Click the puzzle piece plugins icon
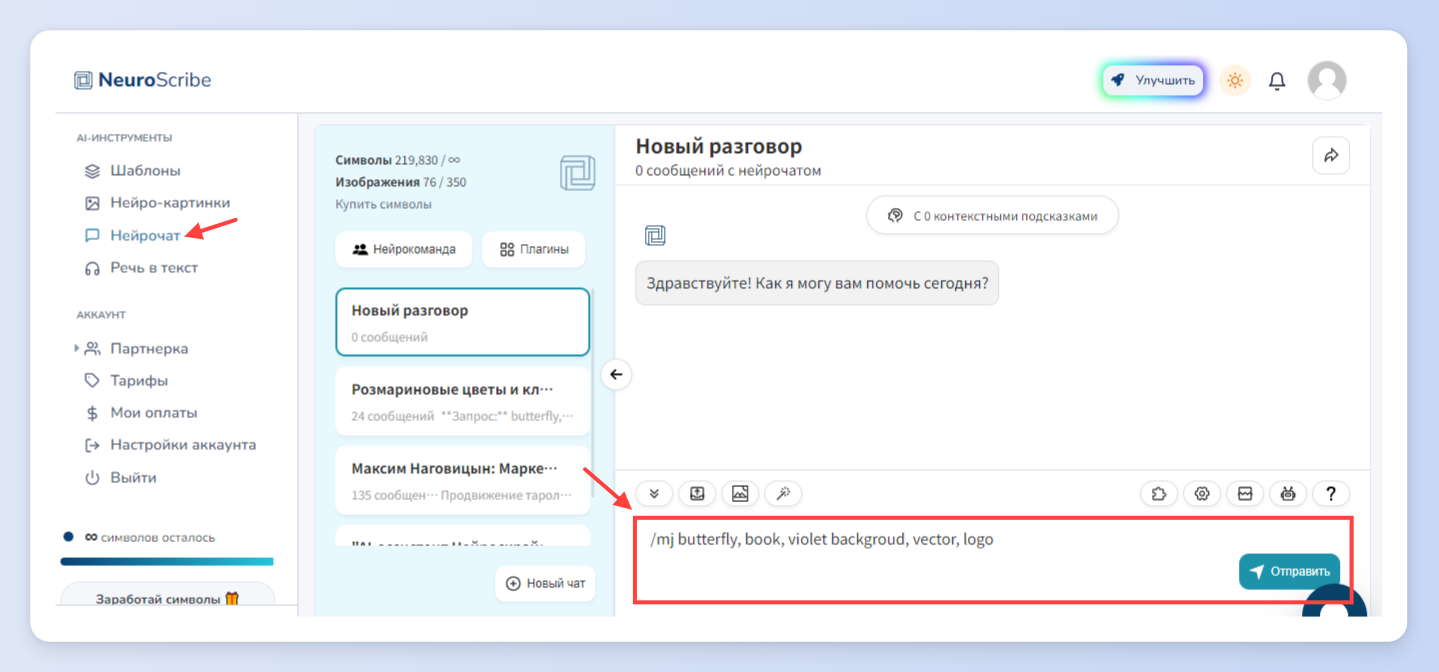 coord(1159,493)
